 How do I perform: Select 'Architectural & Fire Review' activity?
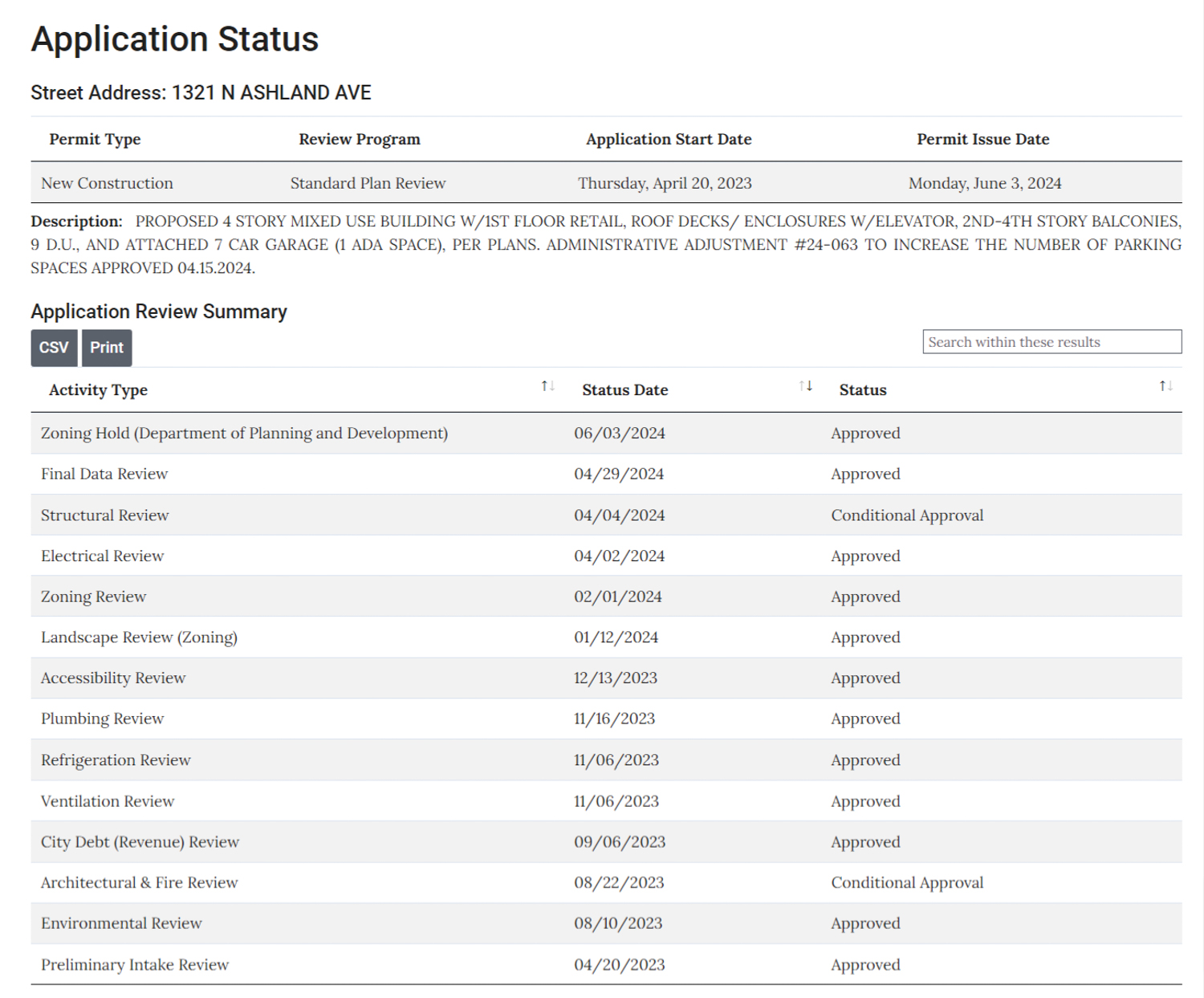pos(139,883)
